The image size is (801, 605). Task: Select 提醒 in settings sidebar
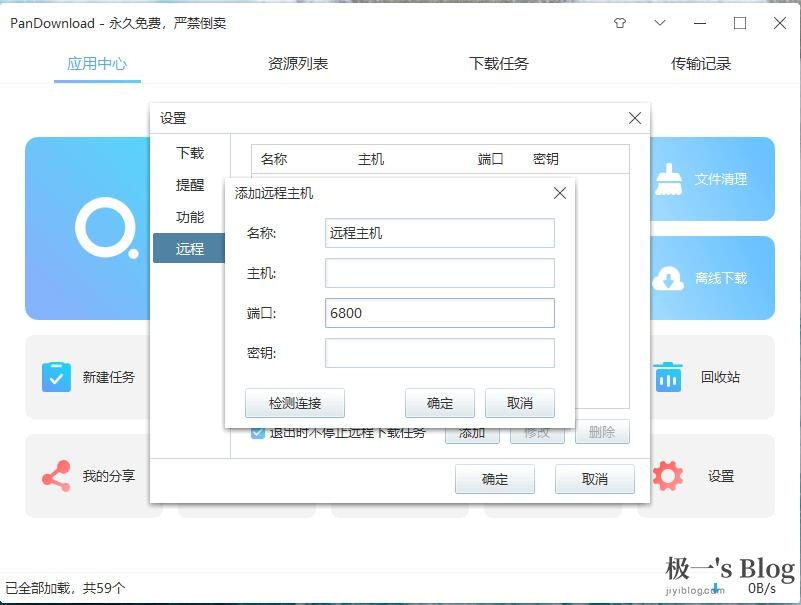click(x=190, y=184)
